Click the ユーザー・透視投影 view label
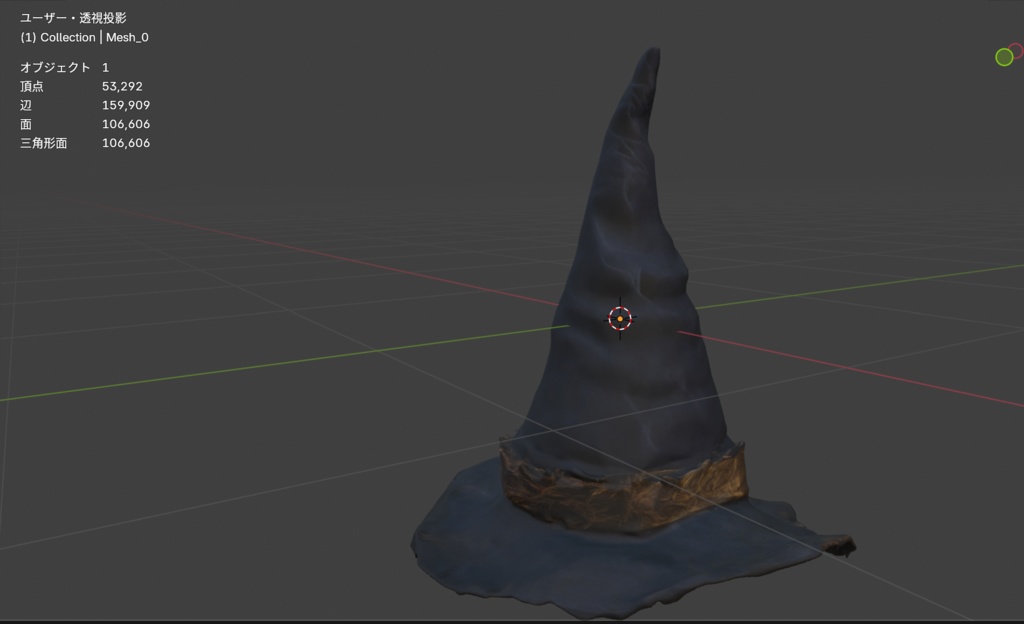Screen dimensions: 1024x624 73,18
